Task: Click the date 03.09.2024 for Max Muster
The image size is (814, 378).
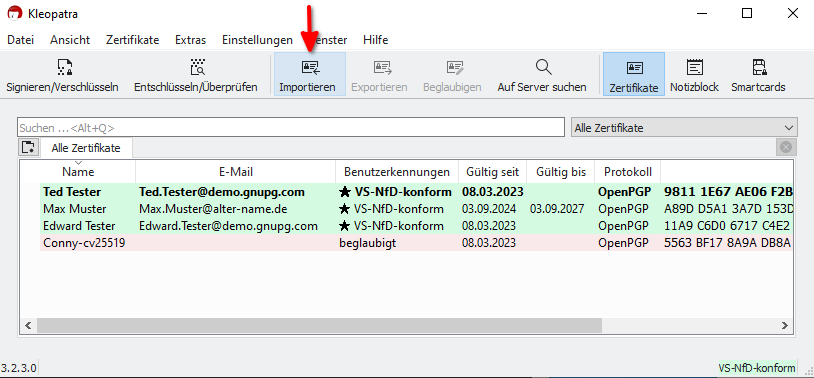Action: coord(489,209)
